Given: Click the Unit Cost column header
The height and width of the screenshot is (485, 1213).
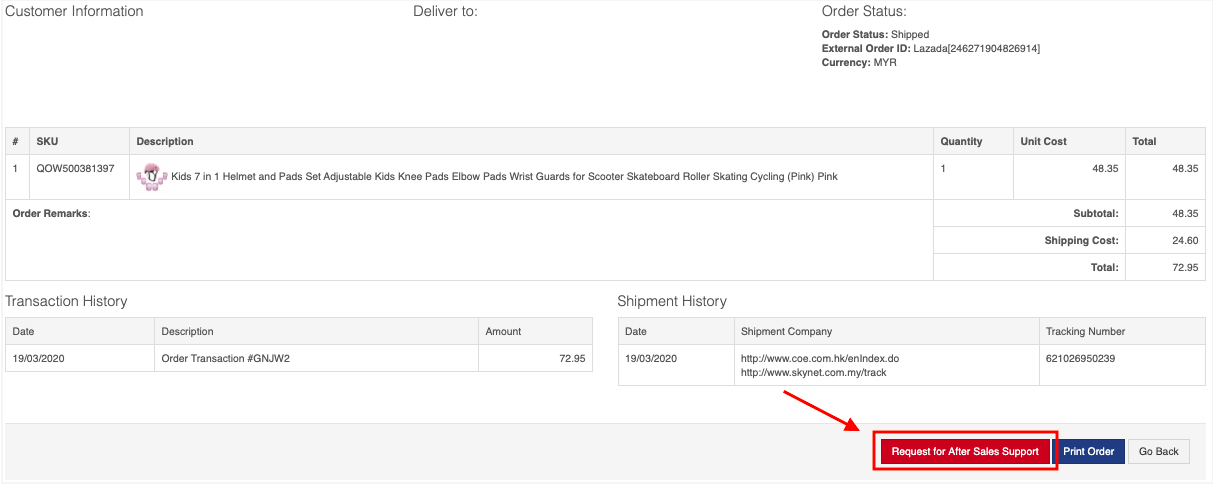Looking at the screenshot, I should click(1043, 141).
